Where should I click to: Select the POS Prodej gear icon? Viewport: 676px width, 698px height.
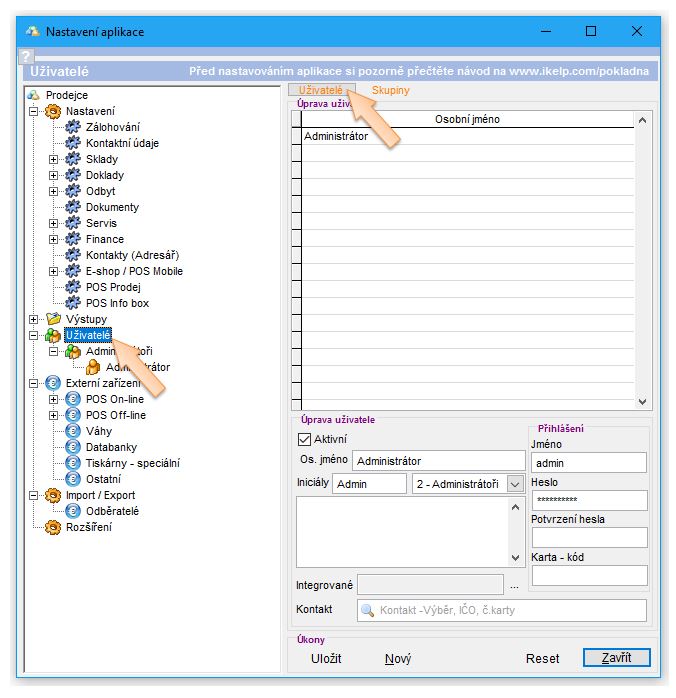tap(72, 287)
